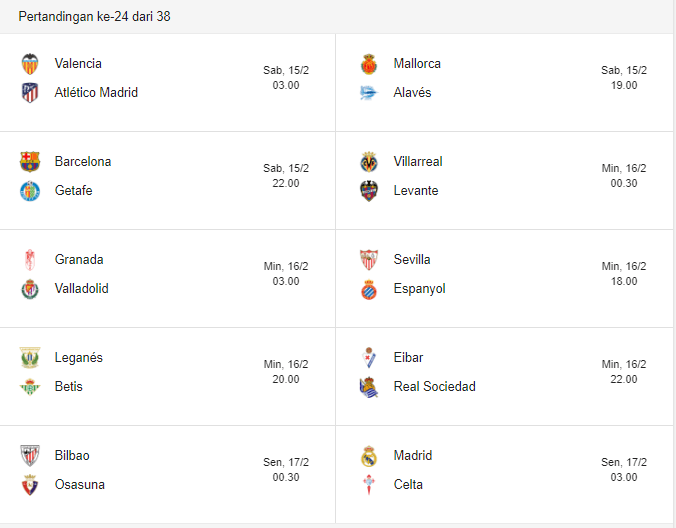The width and height of the screenshot is (676, 528).
Task: Click the Getafe club crest
Action: (29, 191)
